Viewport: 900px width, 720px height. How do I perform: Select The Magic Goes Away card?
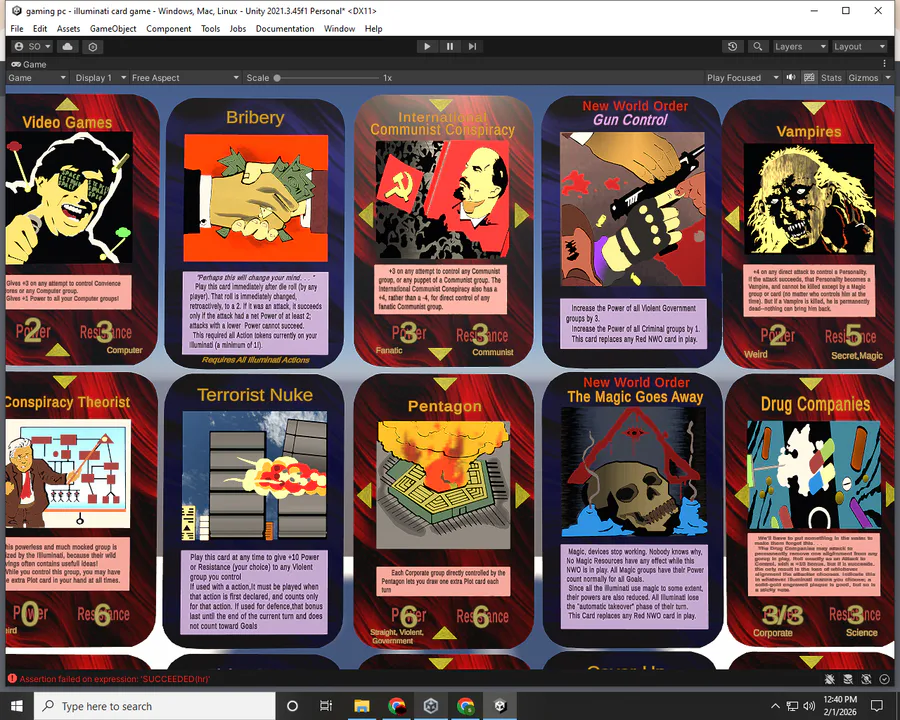[x=633, y=510]
